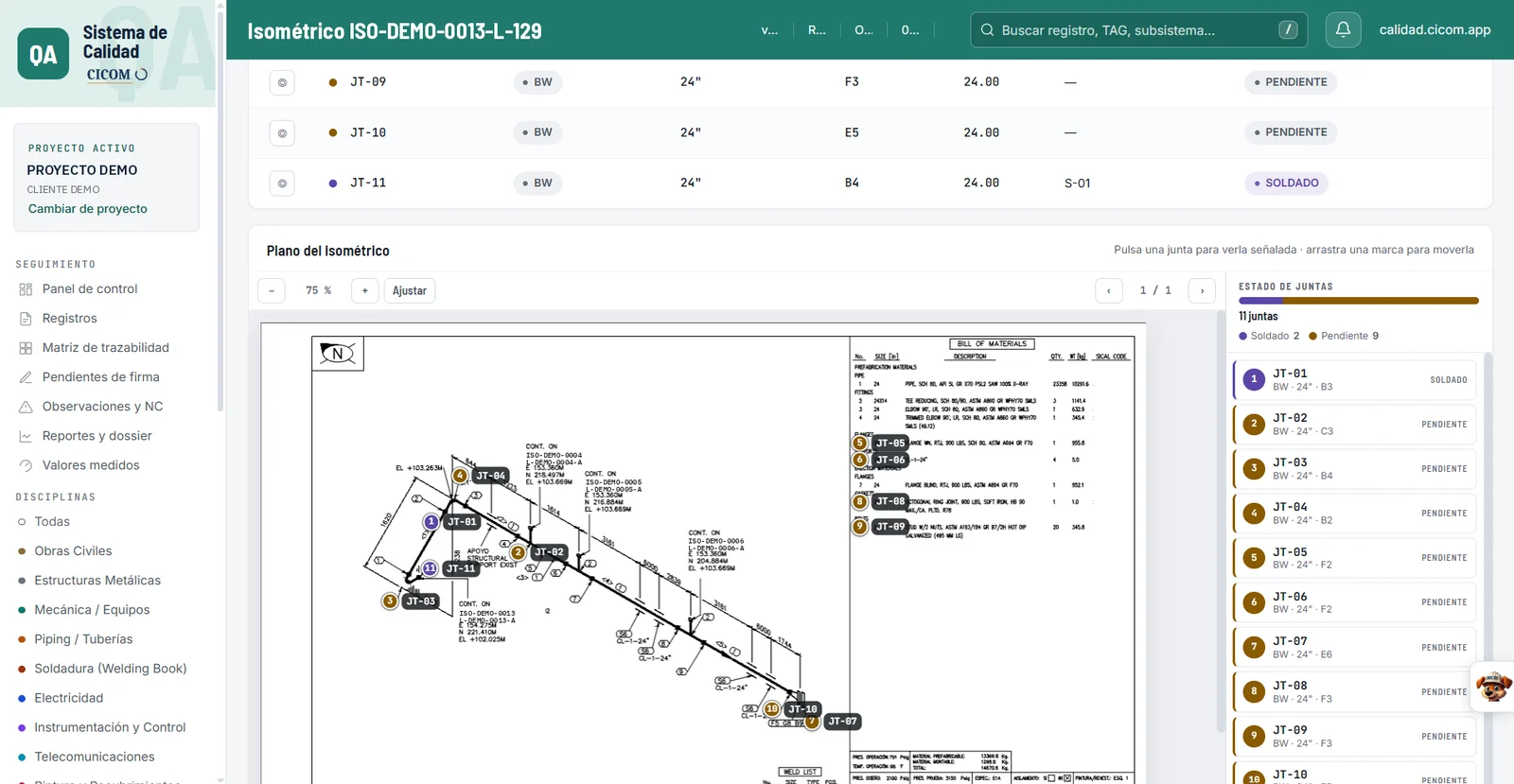1514x784 pixels.
Task: Click the Observaciones y NC warning icon
Action: (x=26, y=407)
